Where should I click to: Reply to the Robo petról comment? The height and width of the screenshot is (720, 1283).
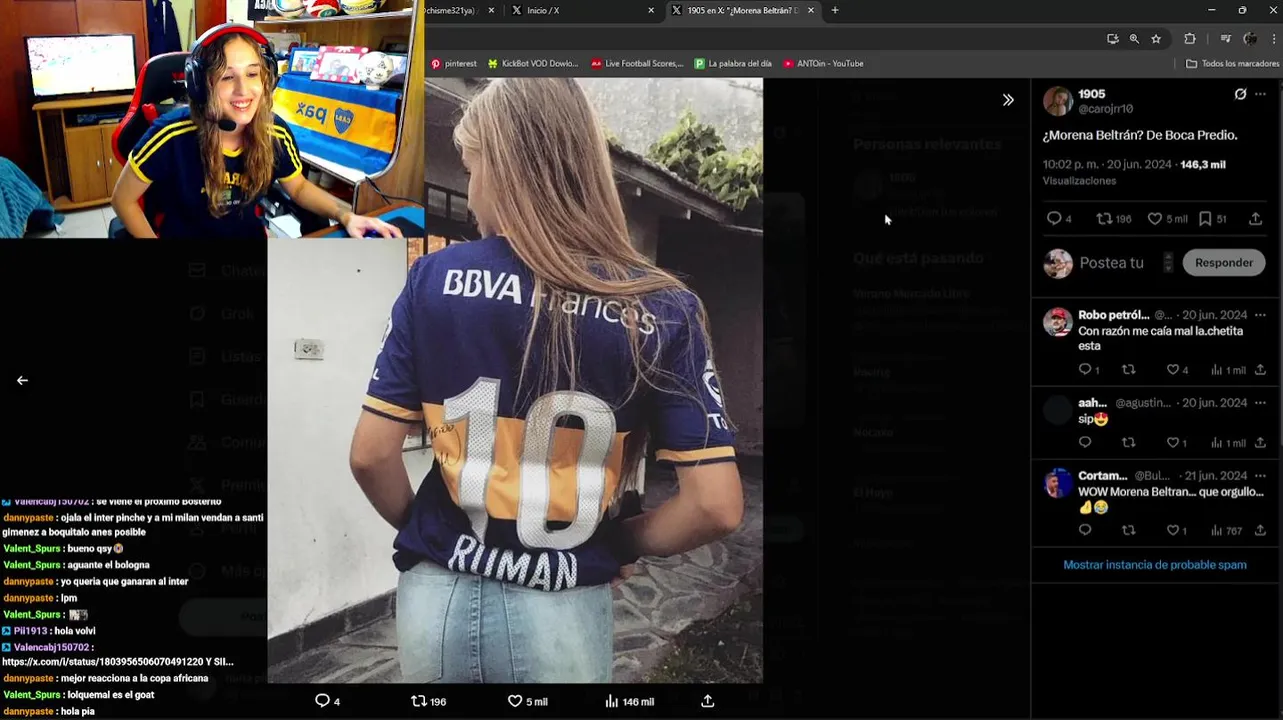(x=1089, y=370)
